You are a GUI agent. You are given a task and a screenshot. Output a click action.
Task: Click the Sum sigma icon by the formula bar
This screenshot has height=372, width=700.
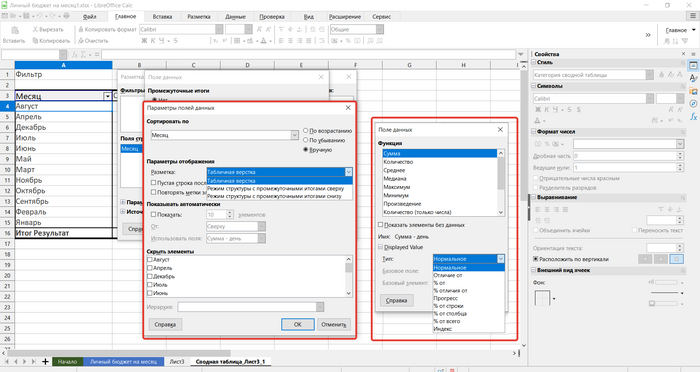click(83, 54)
